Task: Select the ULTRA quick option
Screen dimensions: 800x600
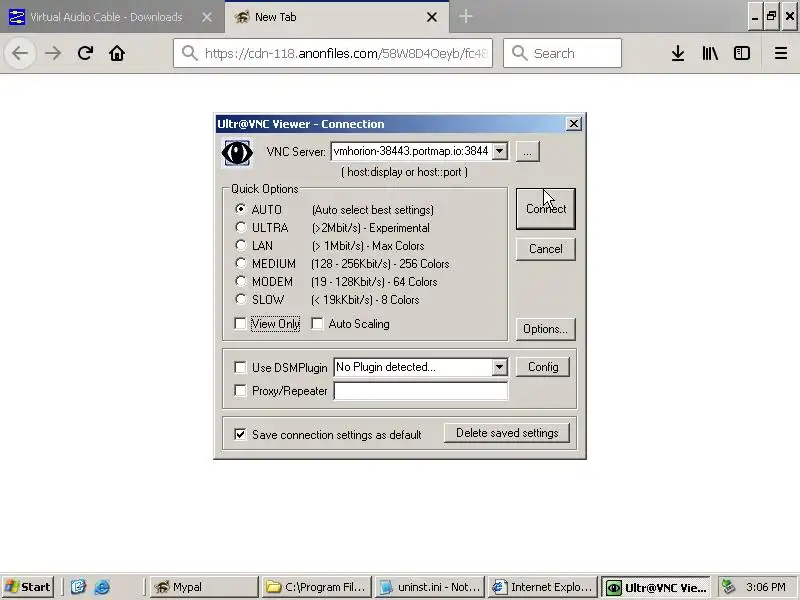Action: (x=240, y=227)
